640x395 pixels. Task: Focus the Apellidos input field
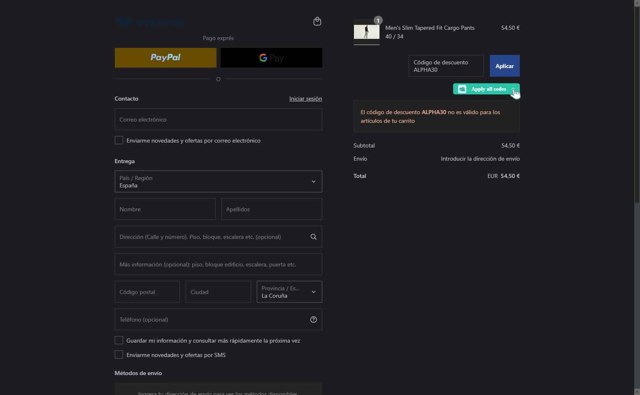click(271, 209)
